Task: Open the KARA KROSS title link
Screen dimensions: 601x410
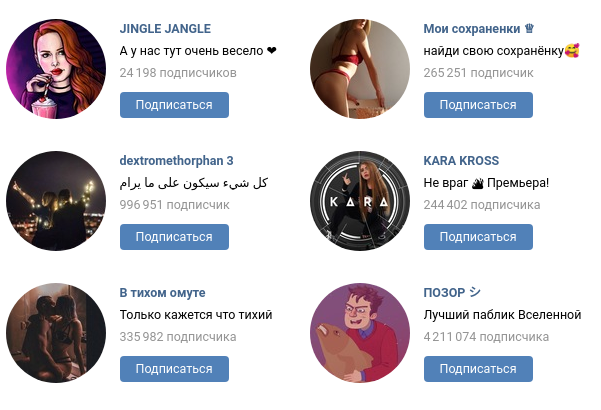Action: [x=461, y=161]
